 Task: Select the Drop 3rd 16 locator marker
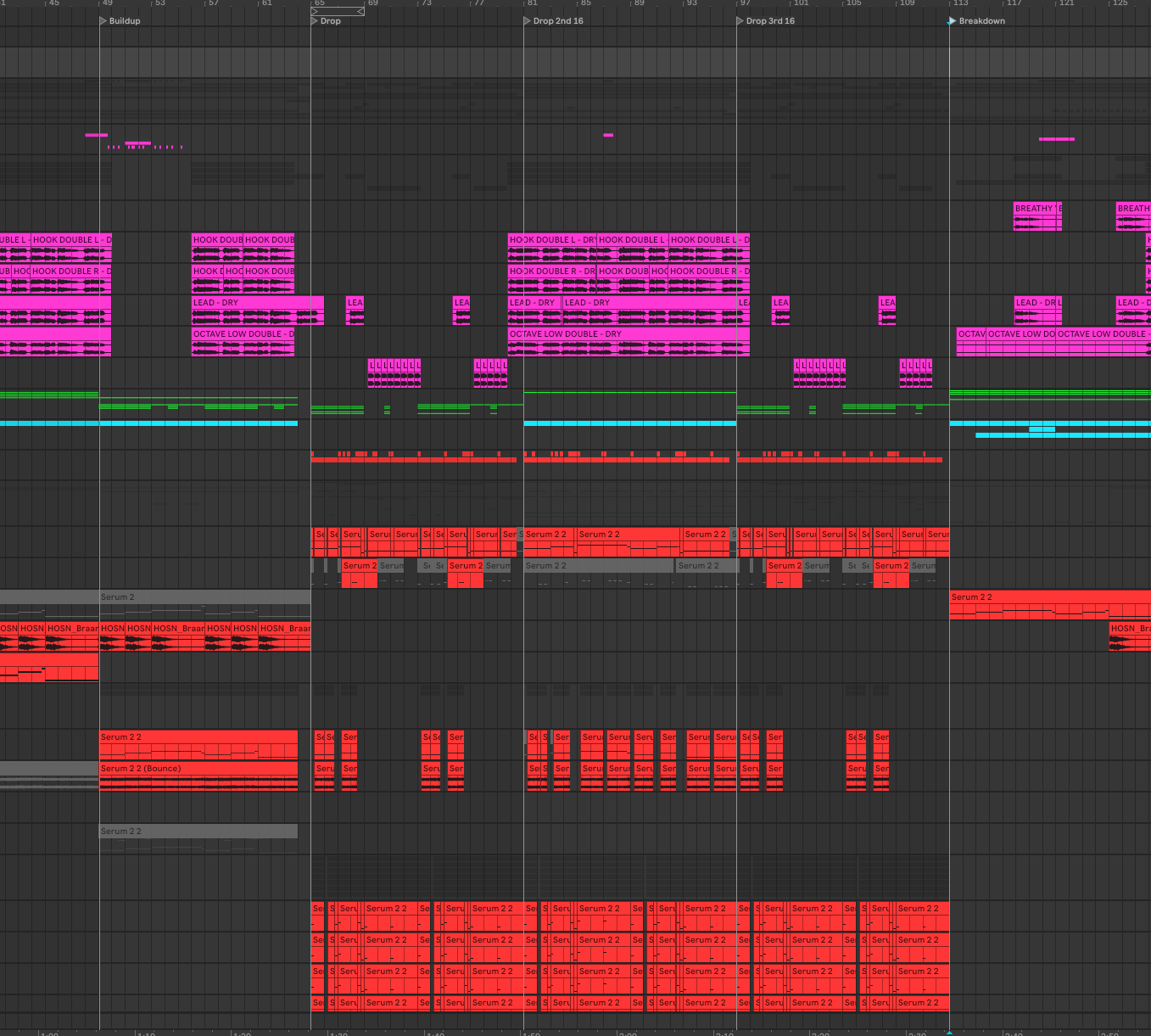(x=740, y=21)
